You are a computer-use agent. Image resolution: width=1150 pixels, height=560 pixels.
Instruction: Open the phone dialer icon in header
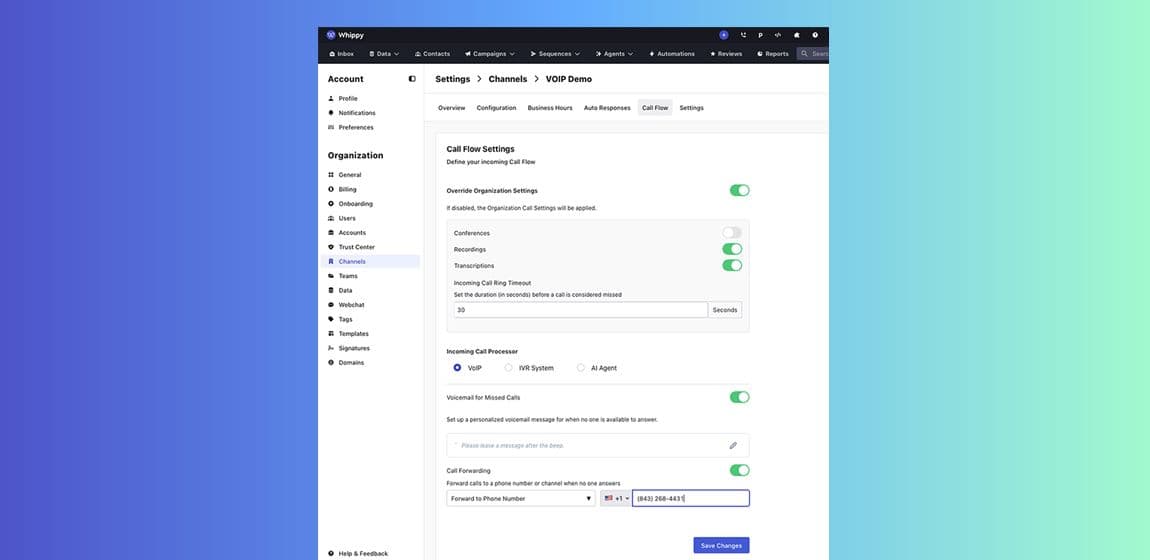pyautogui.click(x=743, y=35)
